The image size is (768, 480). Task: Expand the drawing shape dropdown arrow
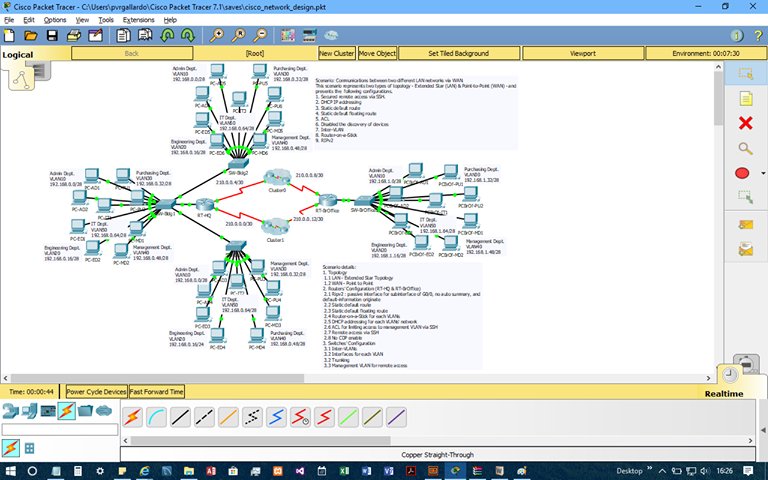tap(763, 173)
